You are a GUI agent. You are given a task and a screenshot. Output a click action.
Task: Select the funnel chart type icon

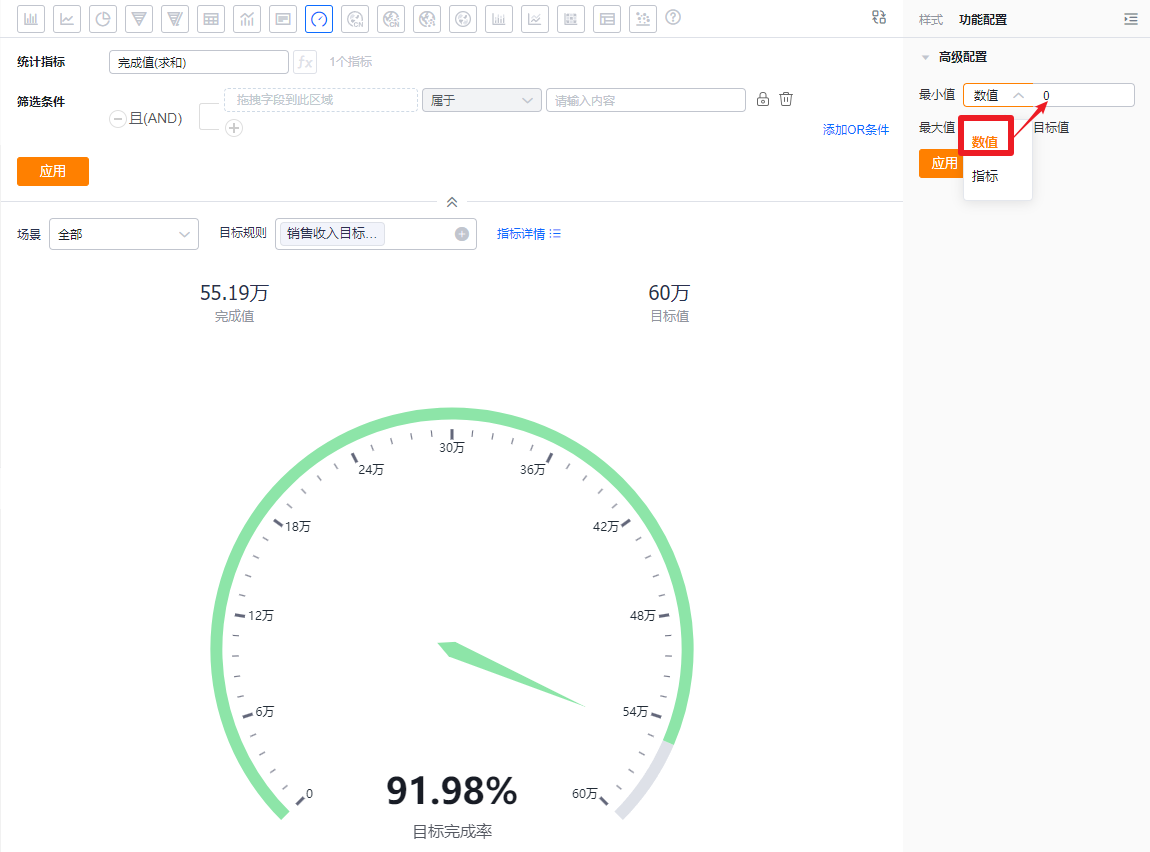pyautogui.click(x=139, y=19)
